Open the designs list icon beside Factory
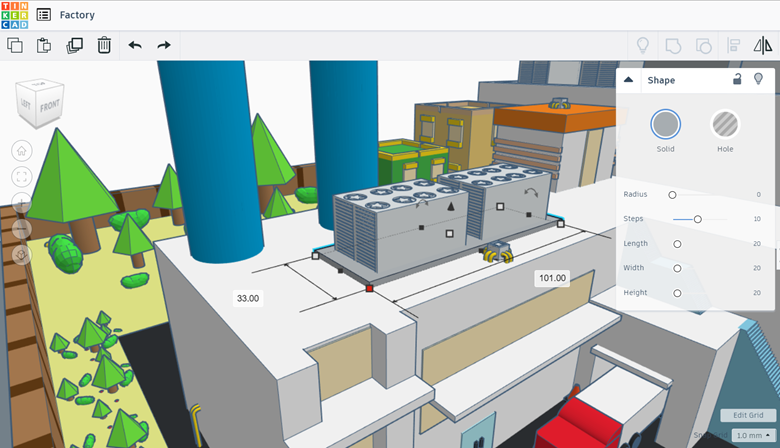This screenshot has width=780, height=448. click(44, 15)
